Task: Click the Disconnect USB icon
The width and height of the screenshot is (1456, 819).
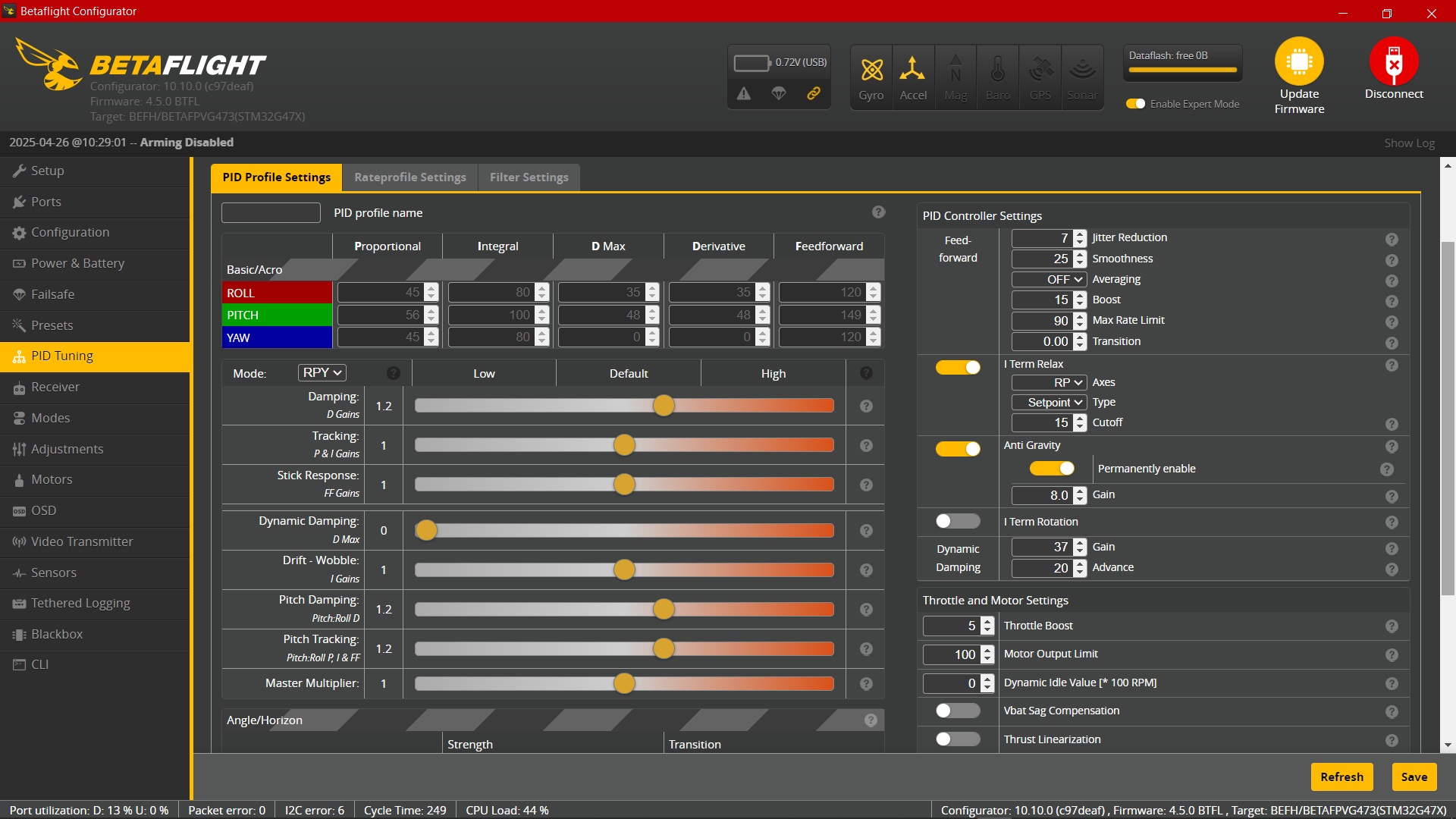Action: 1393,61
